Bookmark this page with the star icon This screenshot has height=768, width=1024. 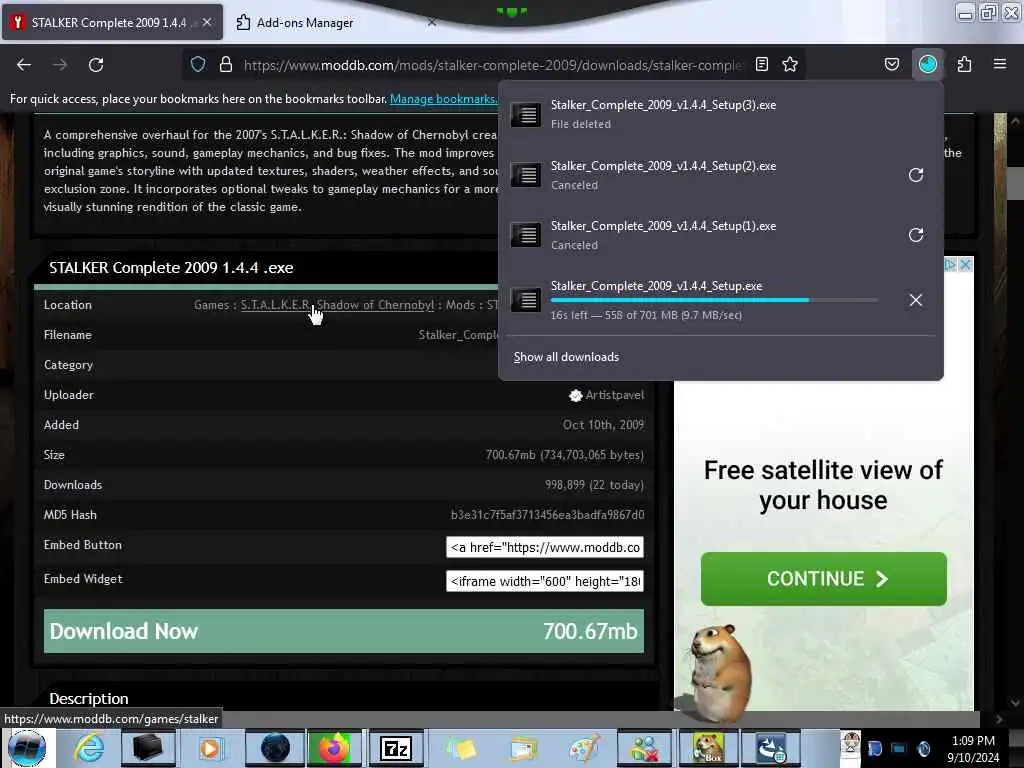(790, 64)
